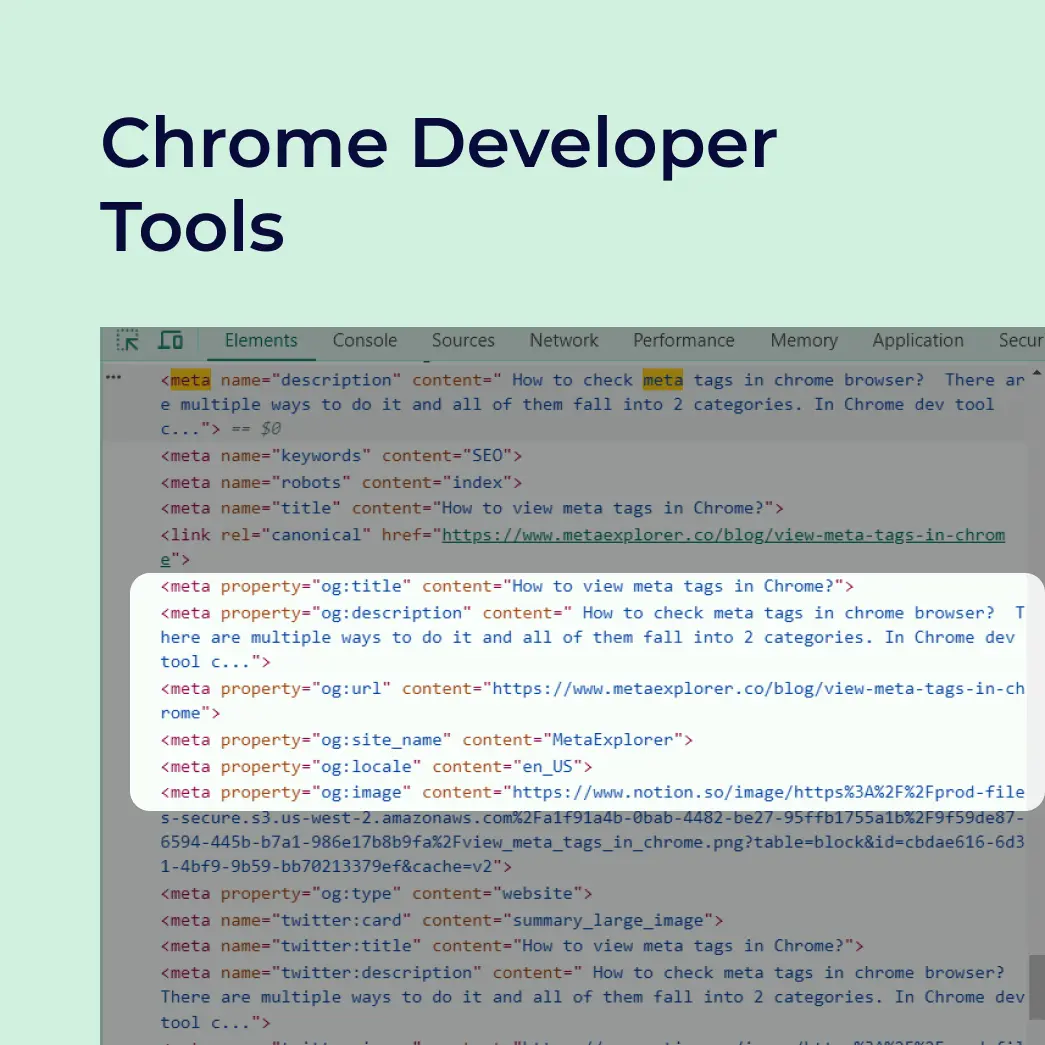Screen dimensions: 1045x1045
Task: Click the og:locale en_US meta line
Action: click(377, 767)
